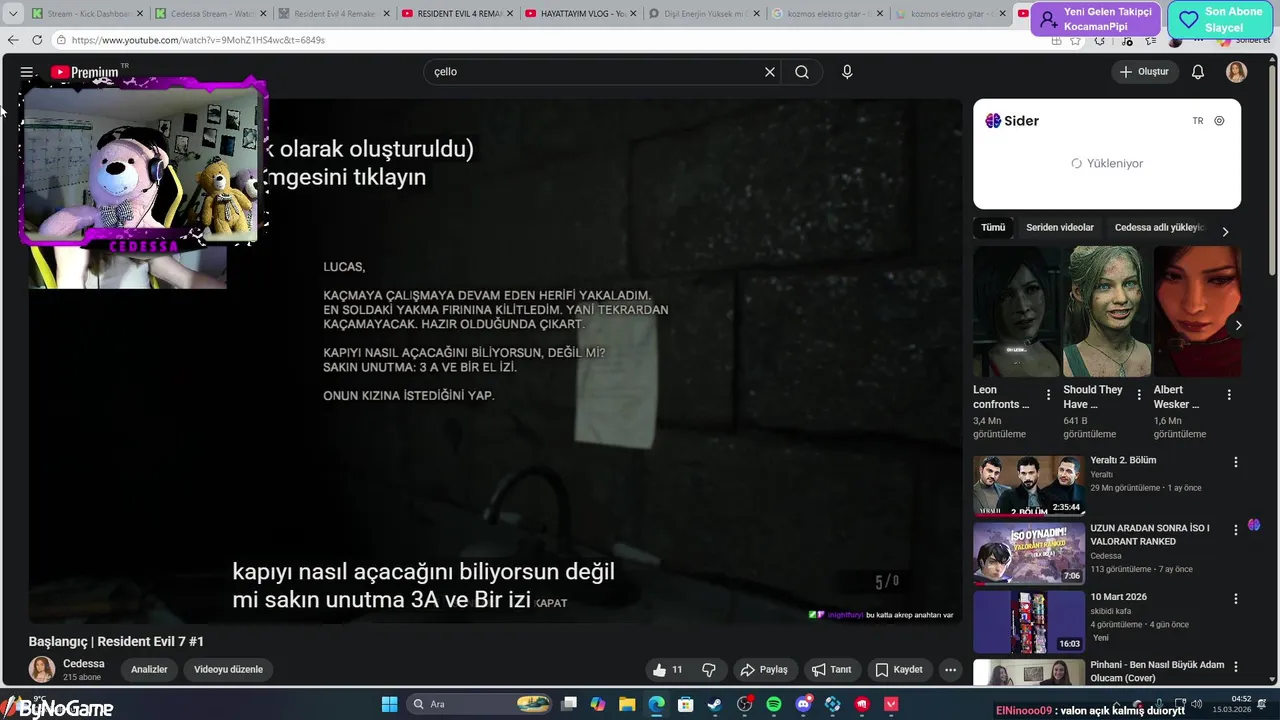Bookmark the page with the star icon

[x=1075, y=40]
